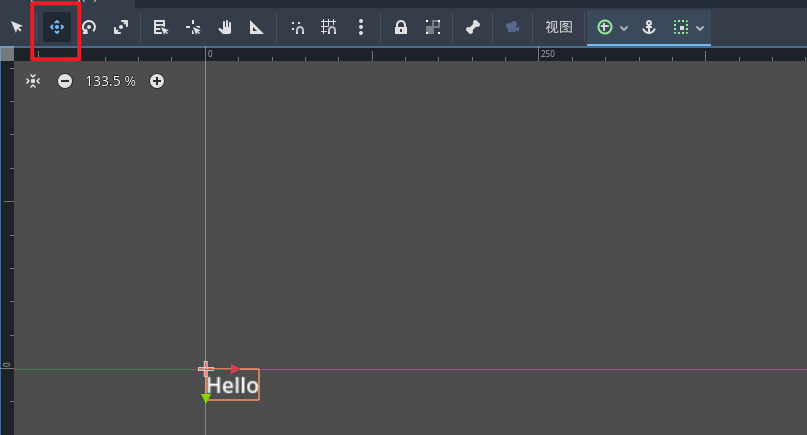Open snapping options three-dot menu
This screenshot has height=435, width=807.
361,27
